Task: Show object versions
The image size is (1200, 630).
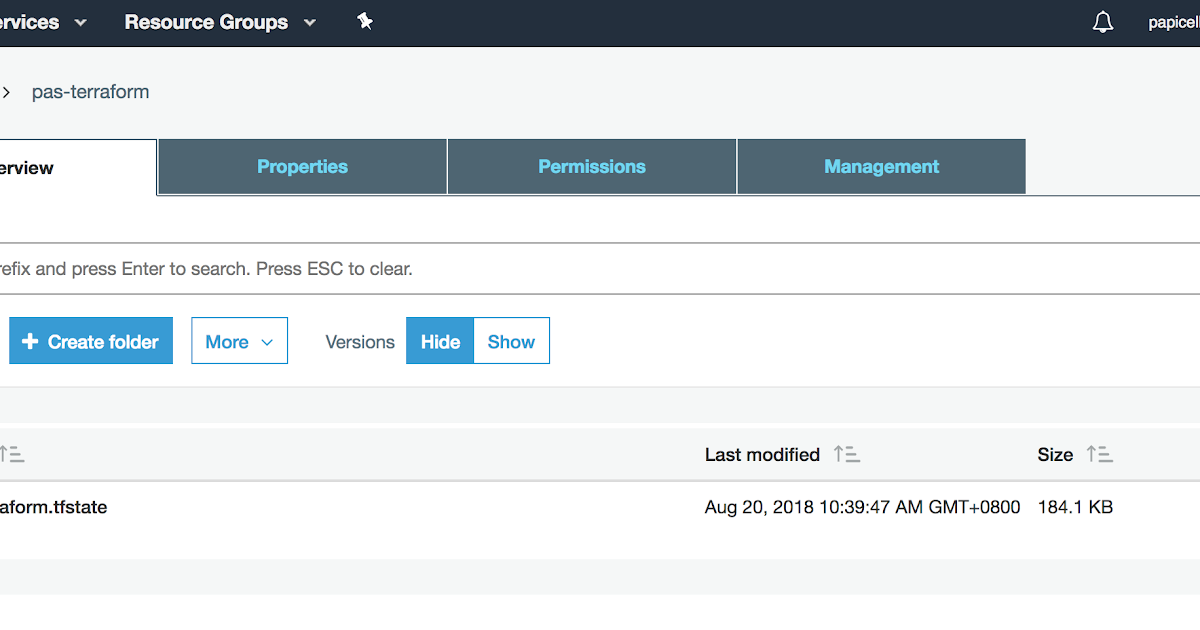Action: click(511, 341)
